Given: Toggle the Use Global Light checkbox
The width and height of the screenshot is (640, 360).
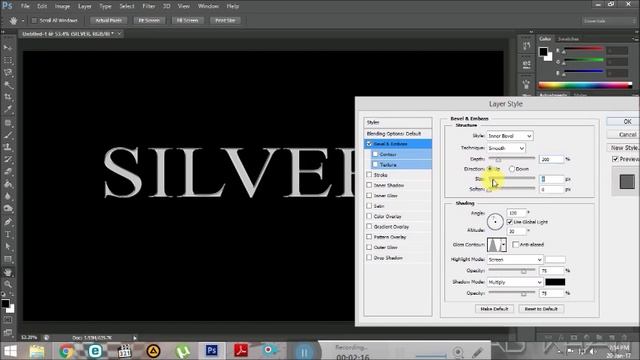Looking at the screenshot, I should [509, 222].
